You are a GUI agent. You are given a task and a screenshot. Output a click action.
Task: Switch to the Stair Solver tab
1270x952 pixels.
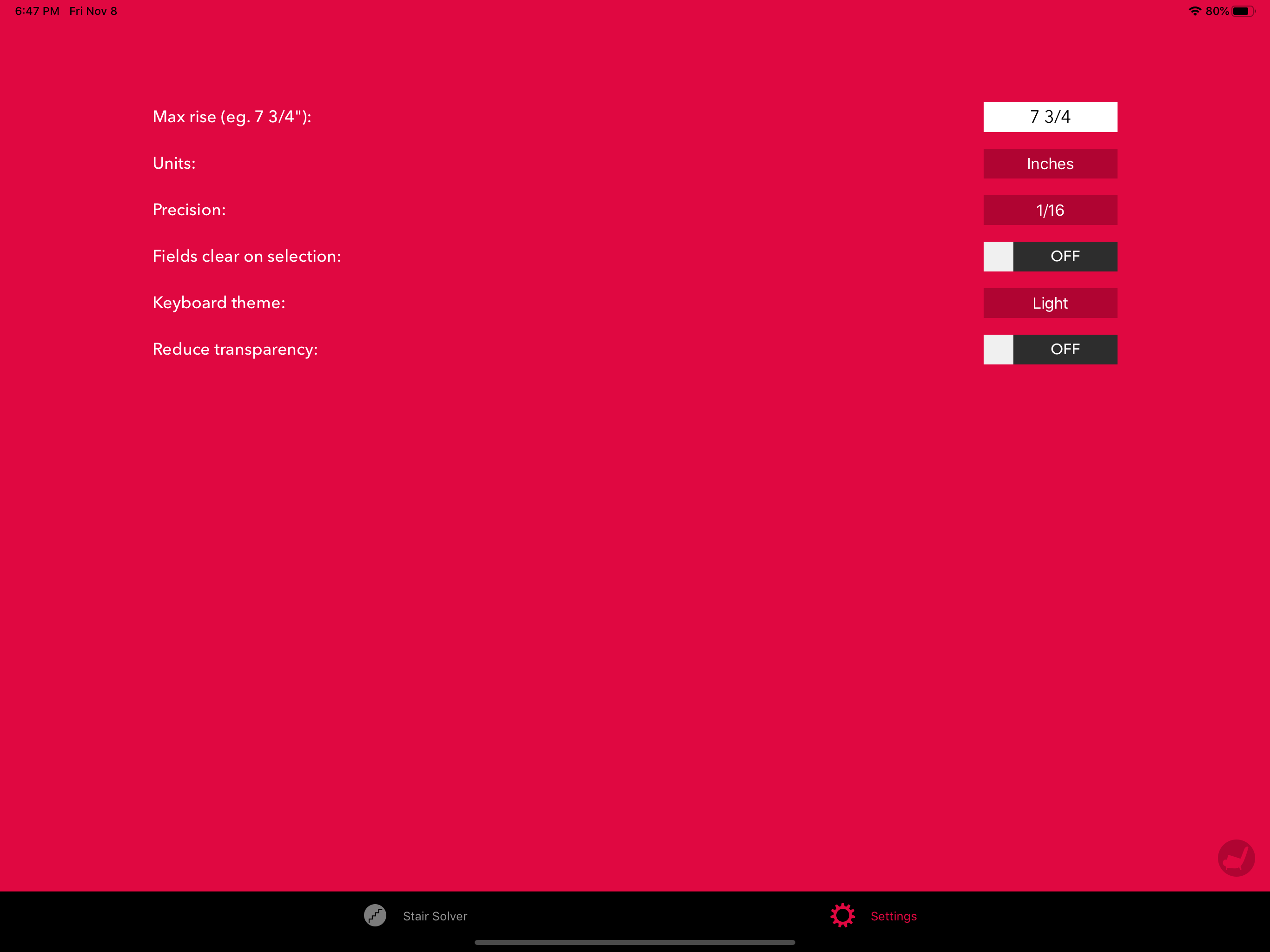tap(416, 916)
